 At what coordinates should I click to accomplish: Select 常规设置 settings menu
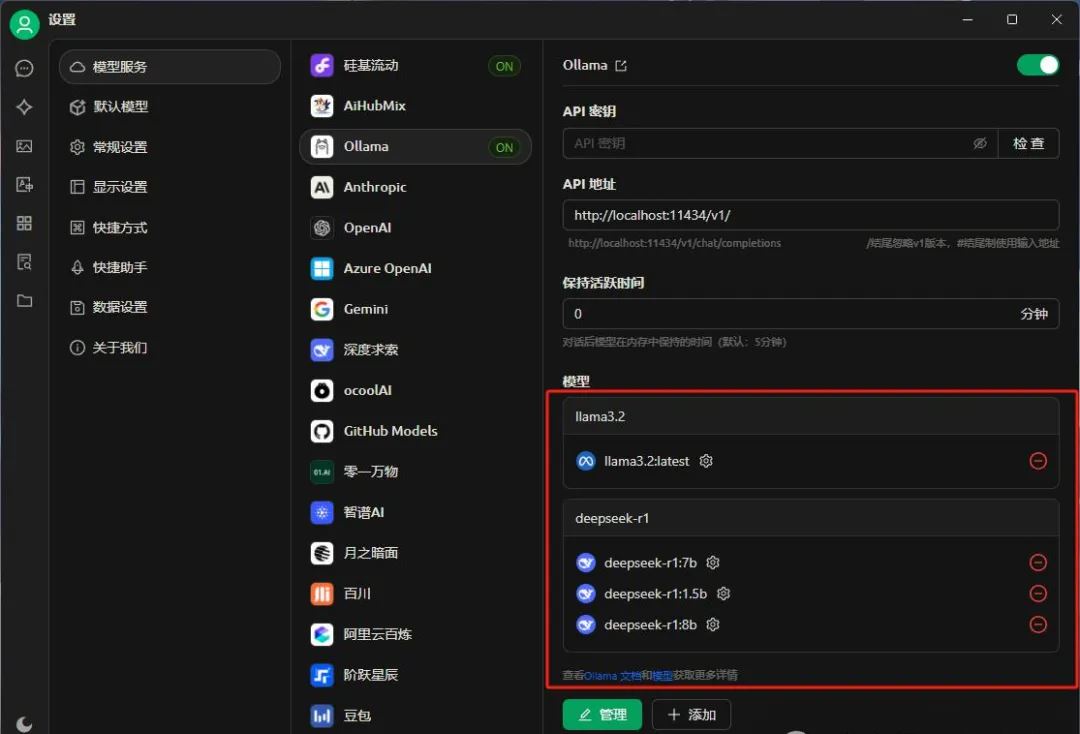(169, 147)
